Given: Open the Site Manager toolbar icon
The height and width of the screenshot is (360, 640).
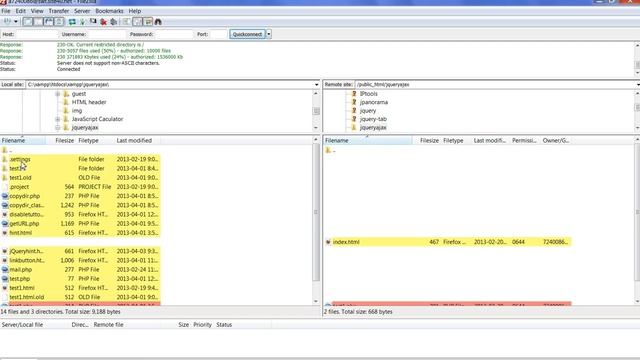Looking at the screenshot, I should pyautogui.click(x=7, y=22).
